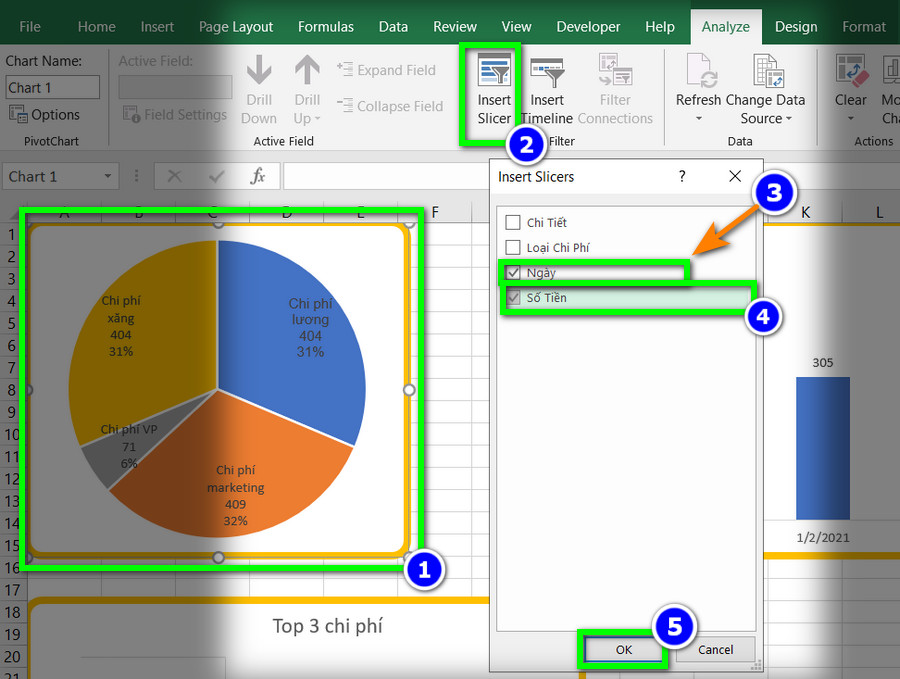Select row 18 header
Screen dimensions: 900x679
pyautogui.click(x=13, y=612)
